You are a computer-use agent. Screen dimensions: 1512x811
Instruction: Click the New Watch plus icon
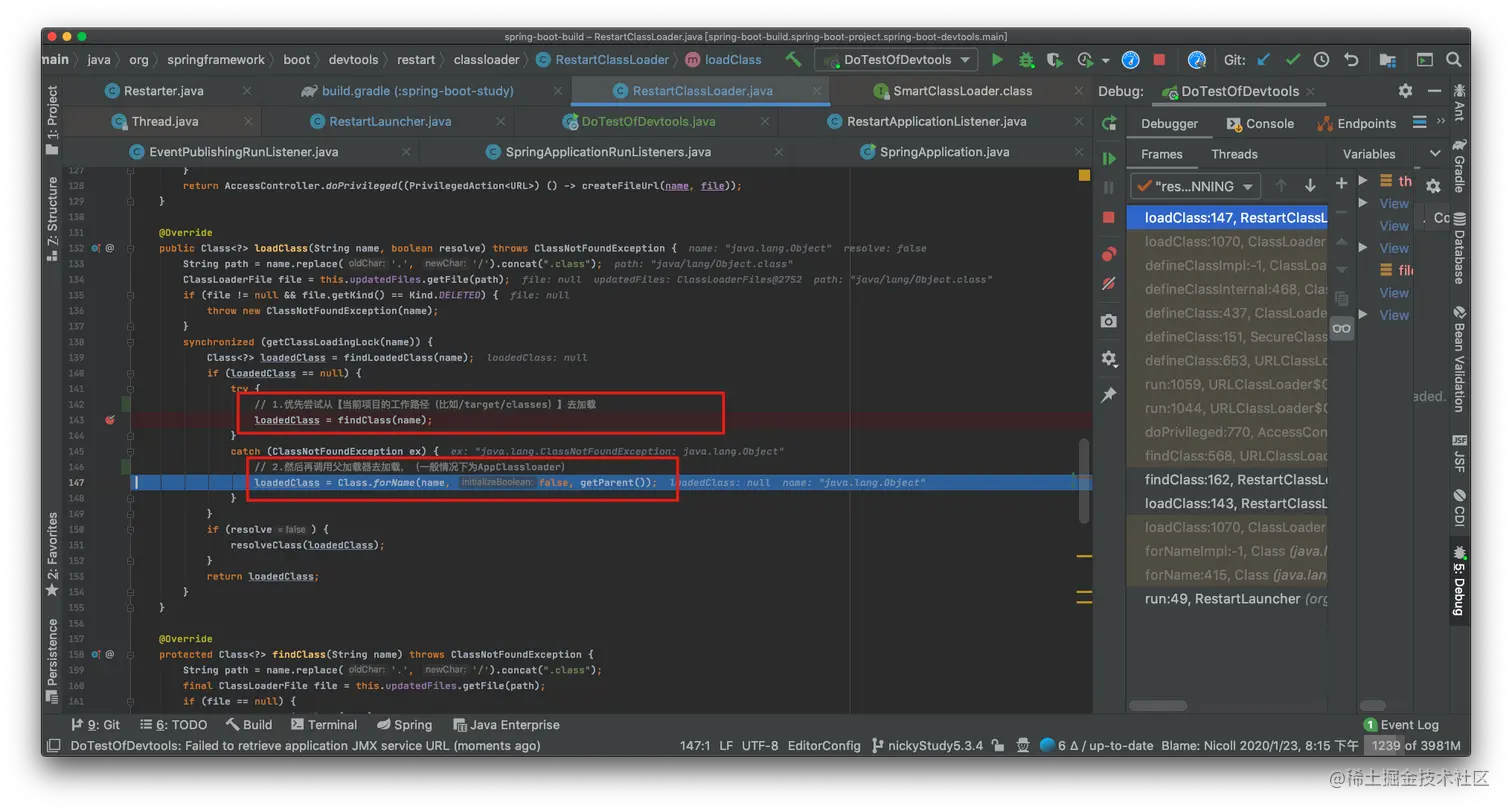[x=1342, y=184]
